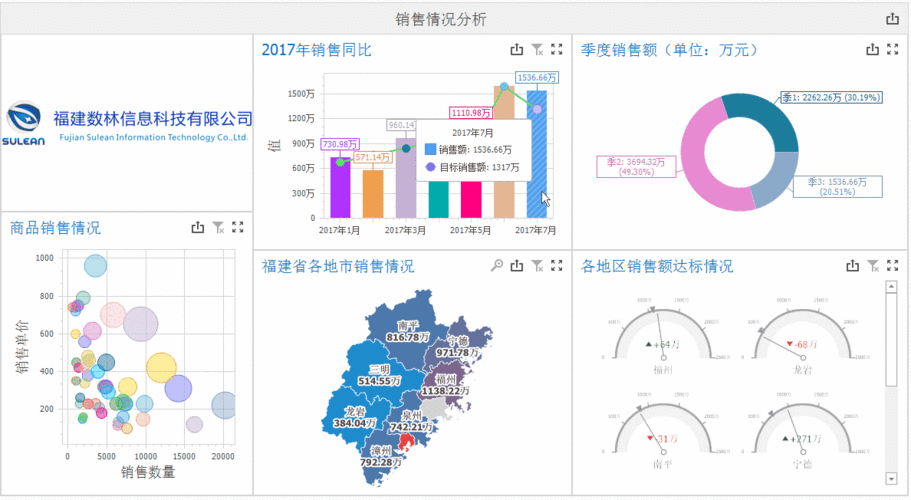Image resolution: width=911 pixels, height=500 pixels.
Task: Select the teal bar in sales chart
Action: 439,199
